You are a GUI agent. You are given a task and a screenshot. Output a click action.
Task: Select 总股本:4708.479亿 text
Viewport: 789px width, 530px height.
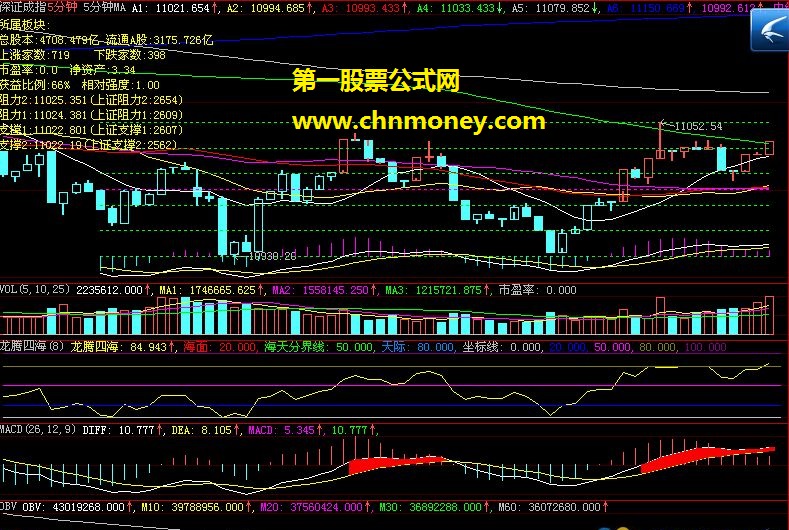(50, 40)
